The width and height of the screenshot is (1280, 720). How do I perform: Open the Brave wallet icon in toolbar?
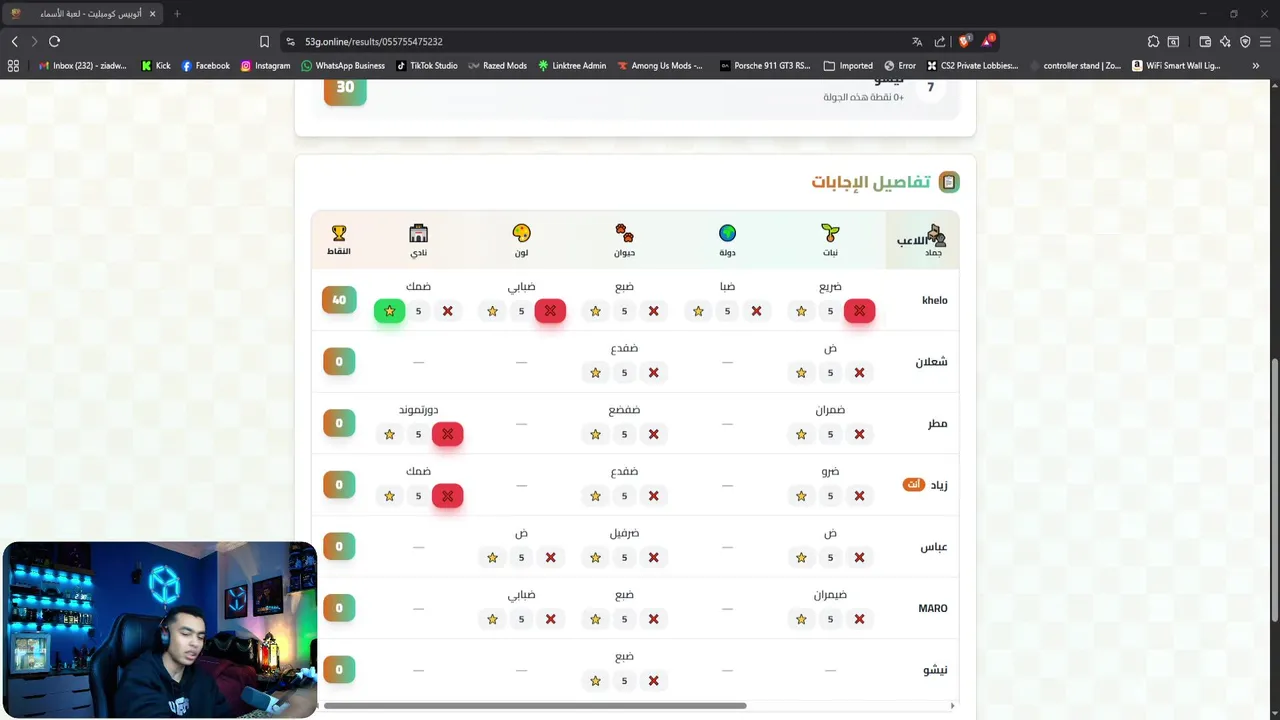click(x=1205, y=41)
